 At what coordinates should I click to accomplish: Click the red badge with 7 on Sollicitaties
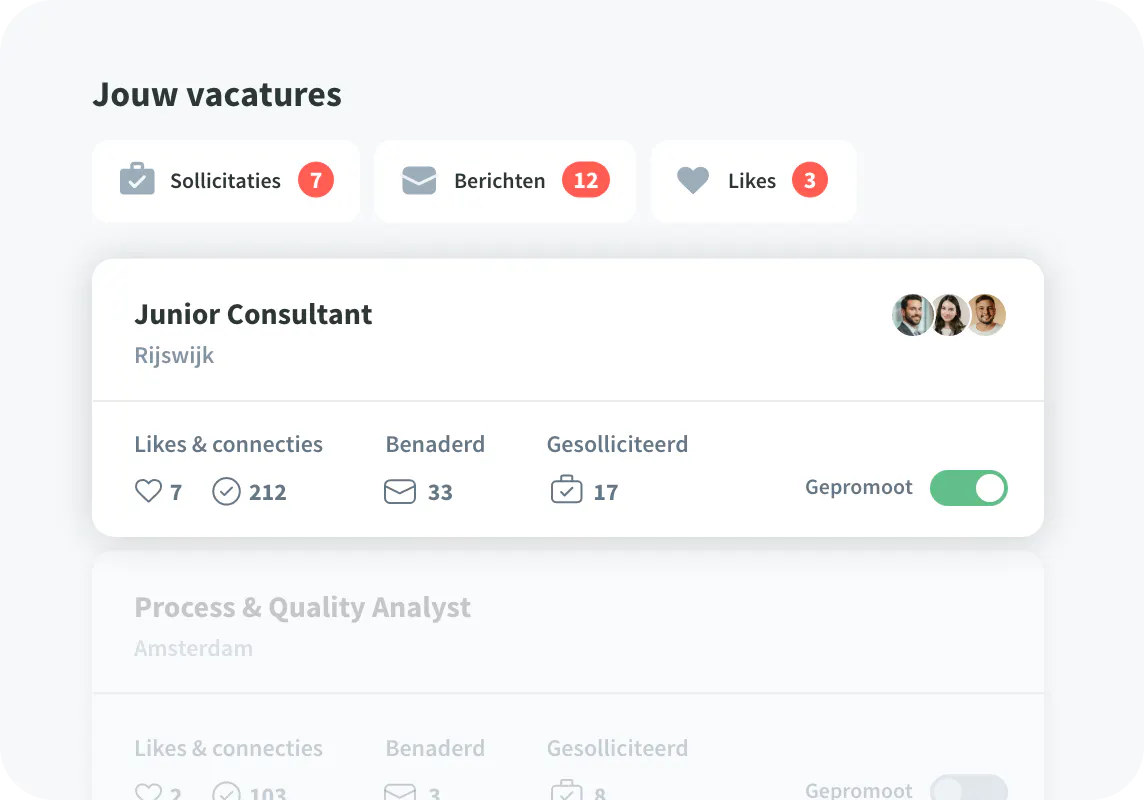click(x=316, y=180)
